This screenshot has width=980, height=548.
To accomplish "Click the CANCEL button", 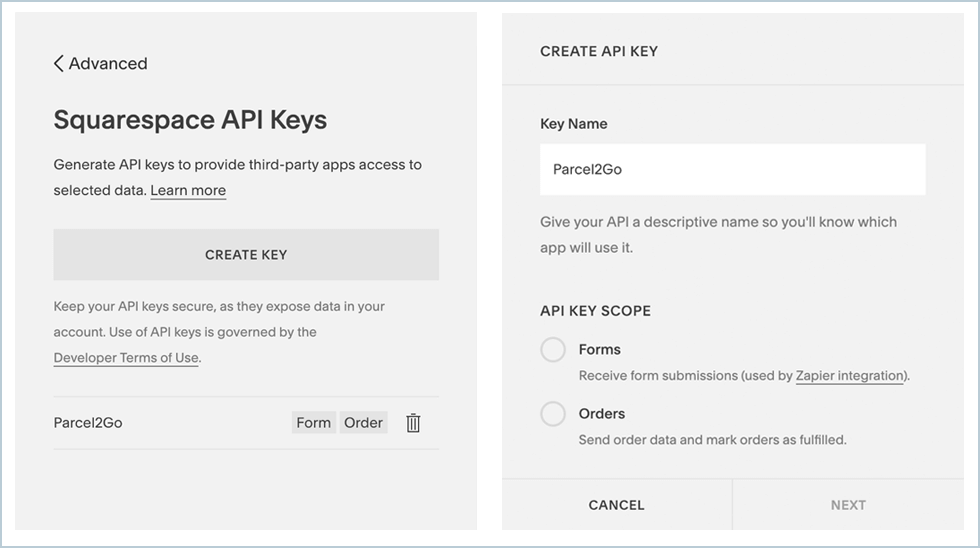I will pos(616,505).
